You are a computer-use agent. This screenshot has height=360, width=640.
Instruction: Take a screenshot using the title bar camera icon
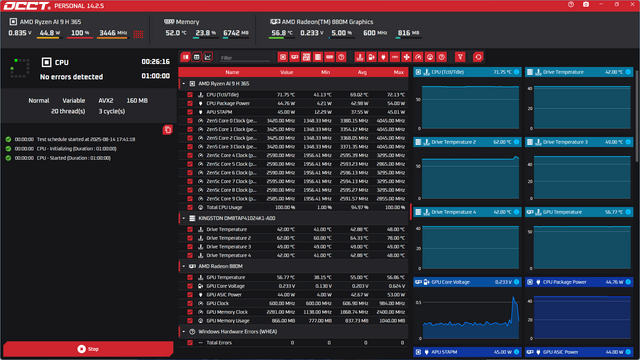click(586, 4)
